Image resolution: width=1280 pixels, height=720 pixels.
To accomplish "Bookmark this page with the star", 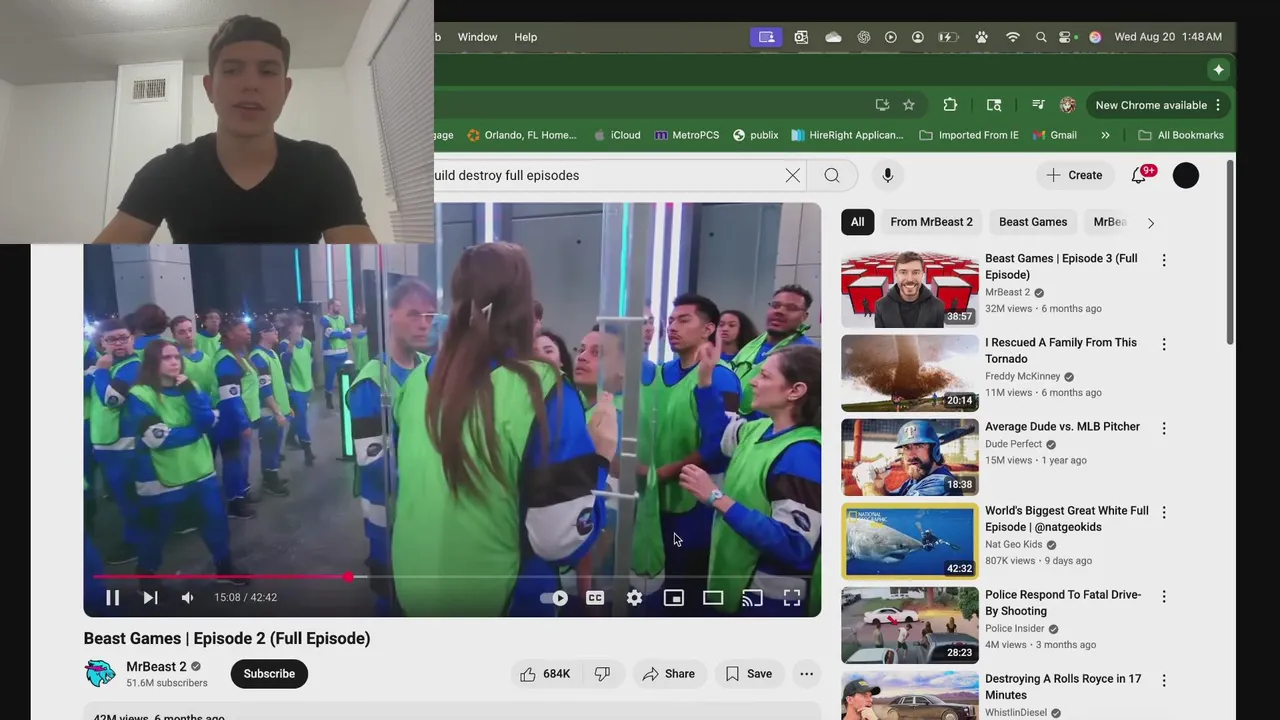I will click(x=909, y=105).
